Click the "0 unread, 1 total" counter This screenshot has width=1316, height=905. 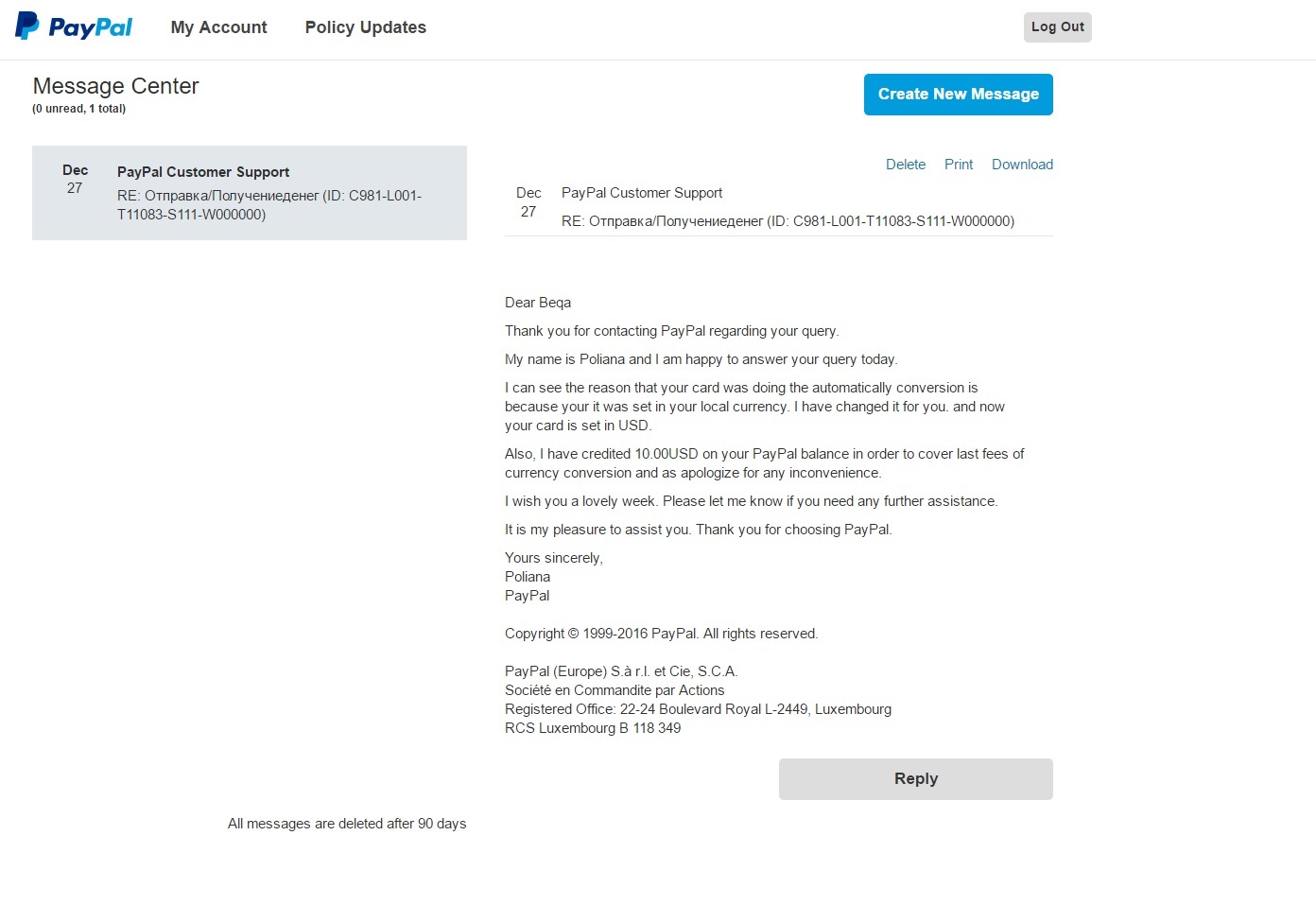[78, 109]
